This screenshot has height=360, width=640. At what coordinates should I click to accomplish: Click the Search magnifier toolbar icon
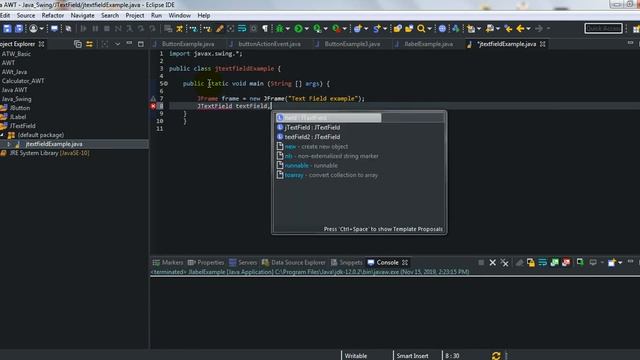click(421, 28)
